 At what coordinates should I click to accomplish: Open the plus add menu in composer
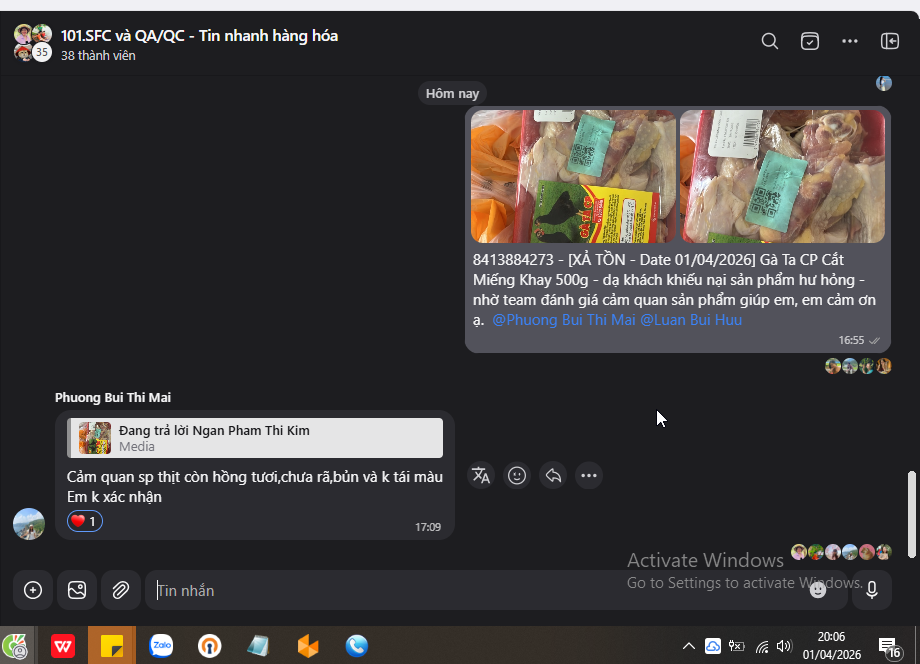[33, 590]
